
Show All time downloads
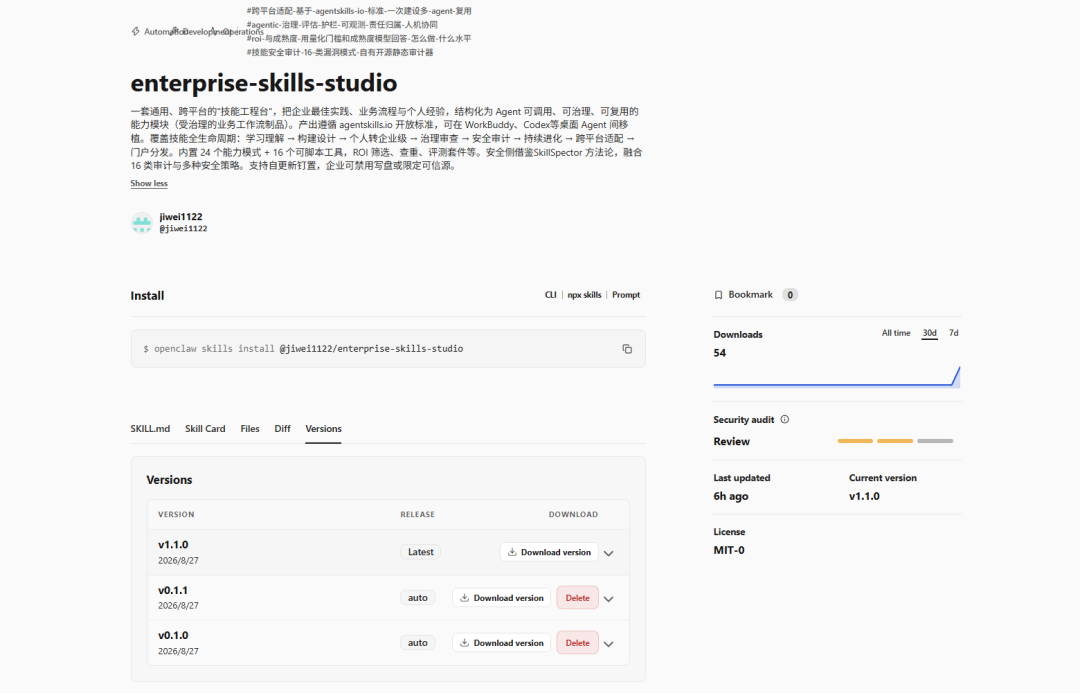(896, 333)
